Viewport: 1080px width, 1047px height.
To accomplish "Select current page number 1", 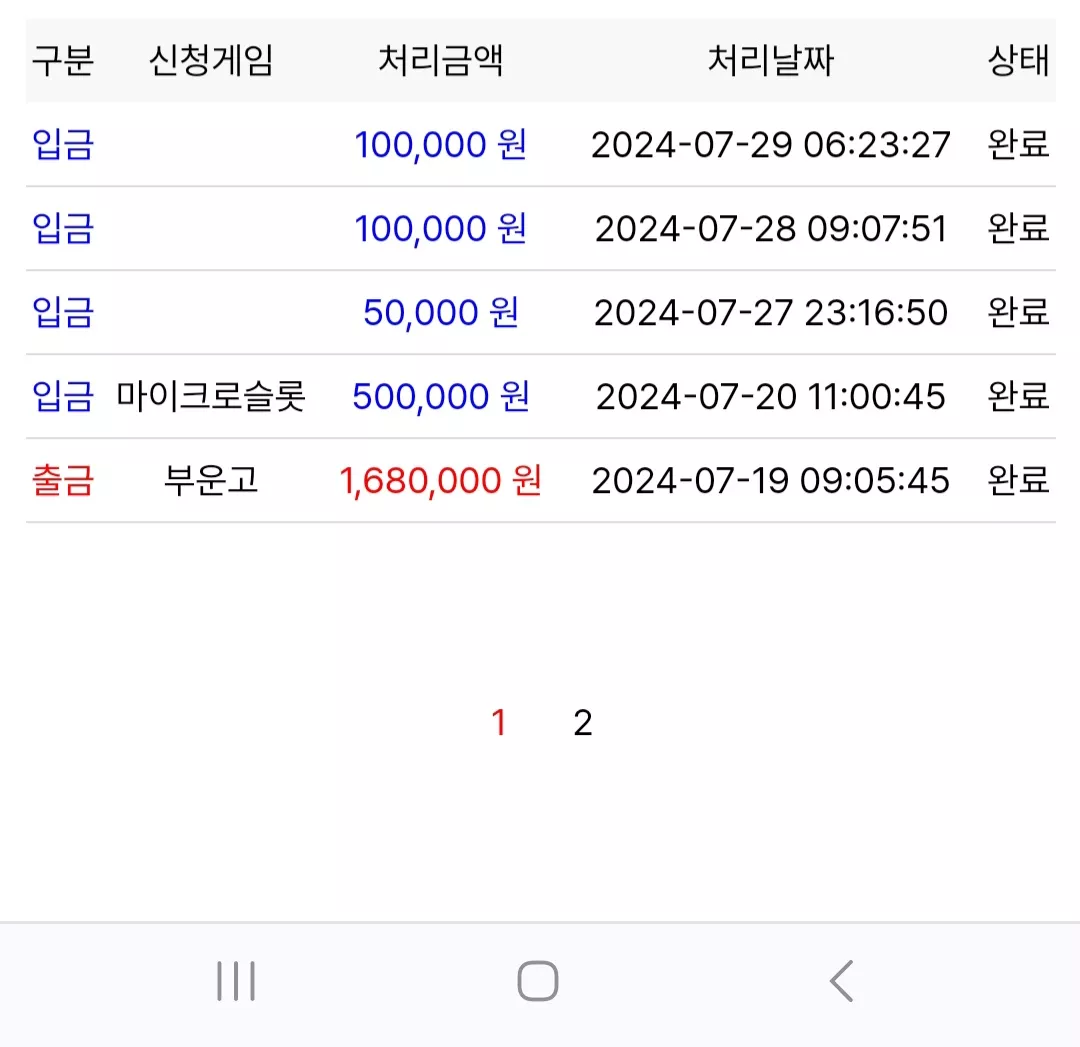I will (x=499, y=723).
